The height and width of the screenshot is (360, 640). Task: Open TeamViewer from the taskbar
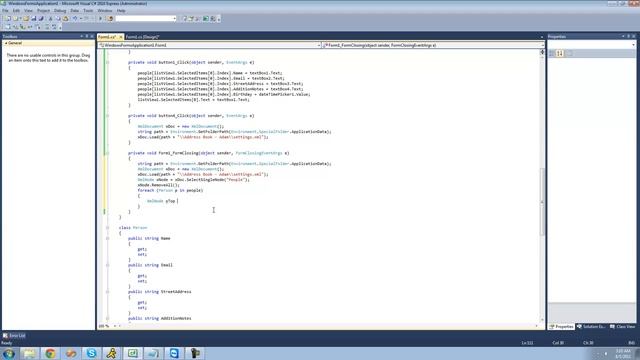174,353
